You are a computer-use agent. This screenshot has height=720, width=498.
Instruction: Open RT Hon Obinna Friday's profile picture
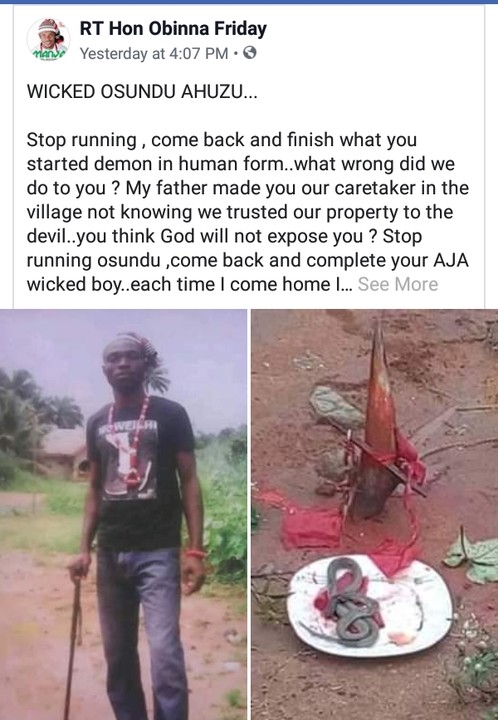pyautogui.click(x=49, y=40)
